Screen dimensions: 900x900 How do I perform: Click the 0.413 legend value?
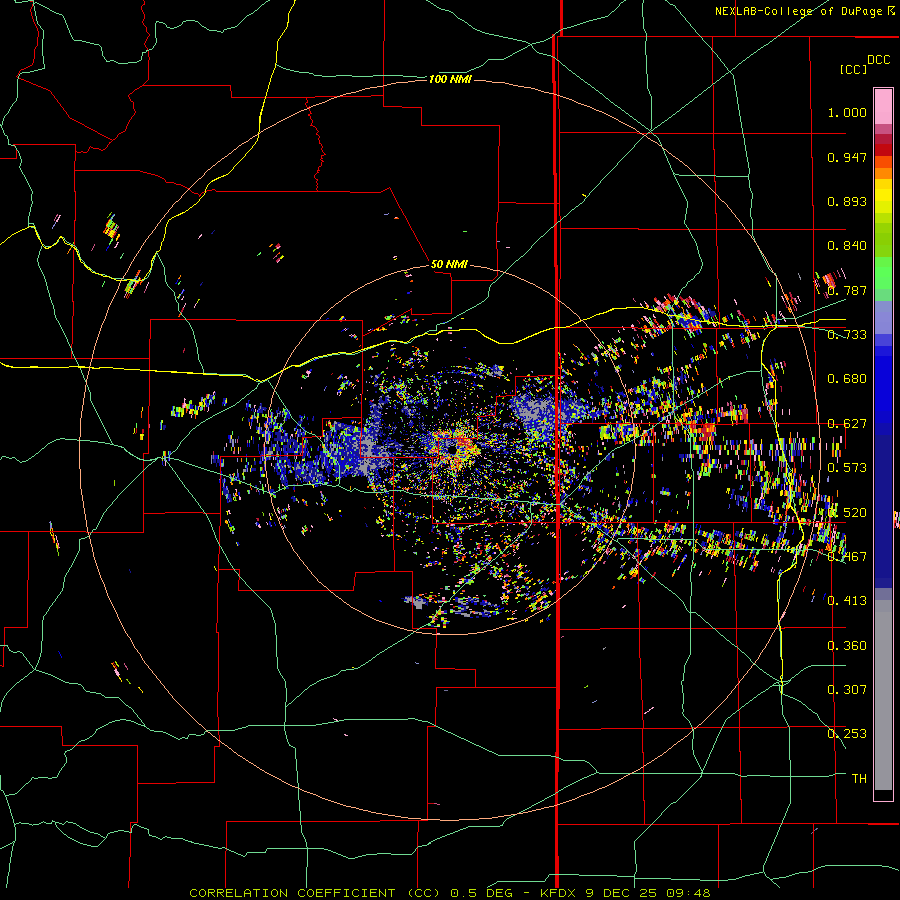pyautogui.click(x=847, y=601)
